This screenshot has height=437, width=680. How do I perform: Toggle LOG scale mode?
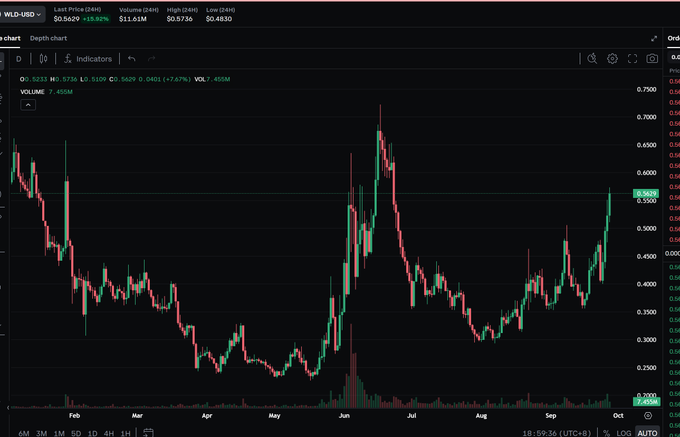(624, 433)
